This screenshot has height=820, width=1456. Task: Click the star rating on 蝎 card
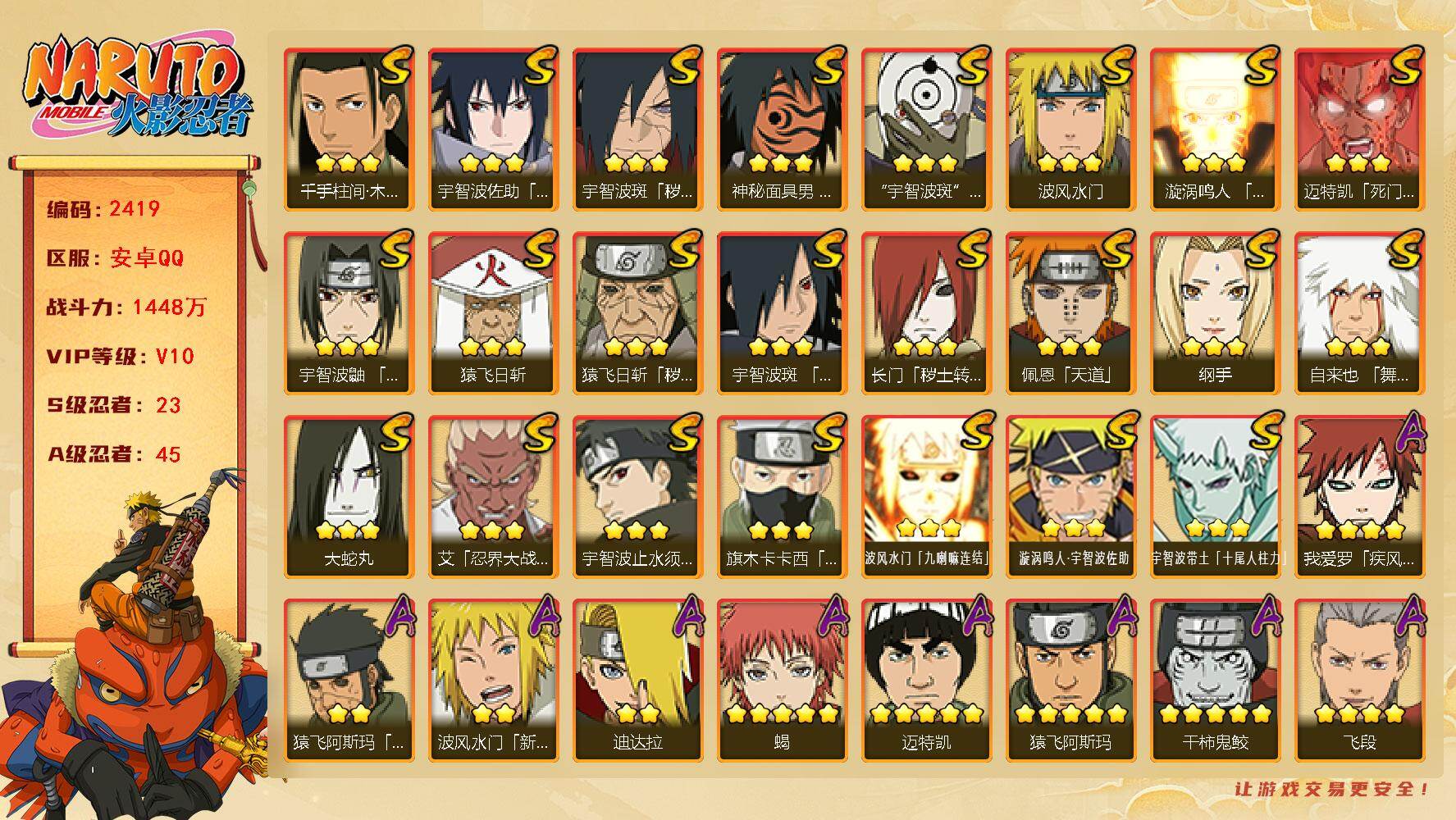pos(782,714)
